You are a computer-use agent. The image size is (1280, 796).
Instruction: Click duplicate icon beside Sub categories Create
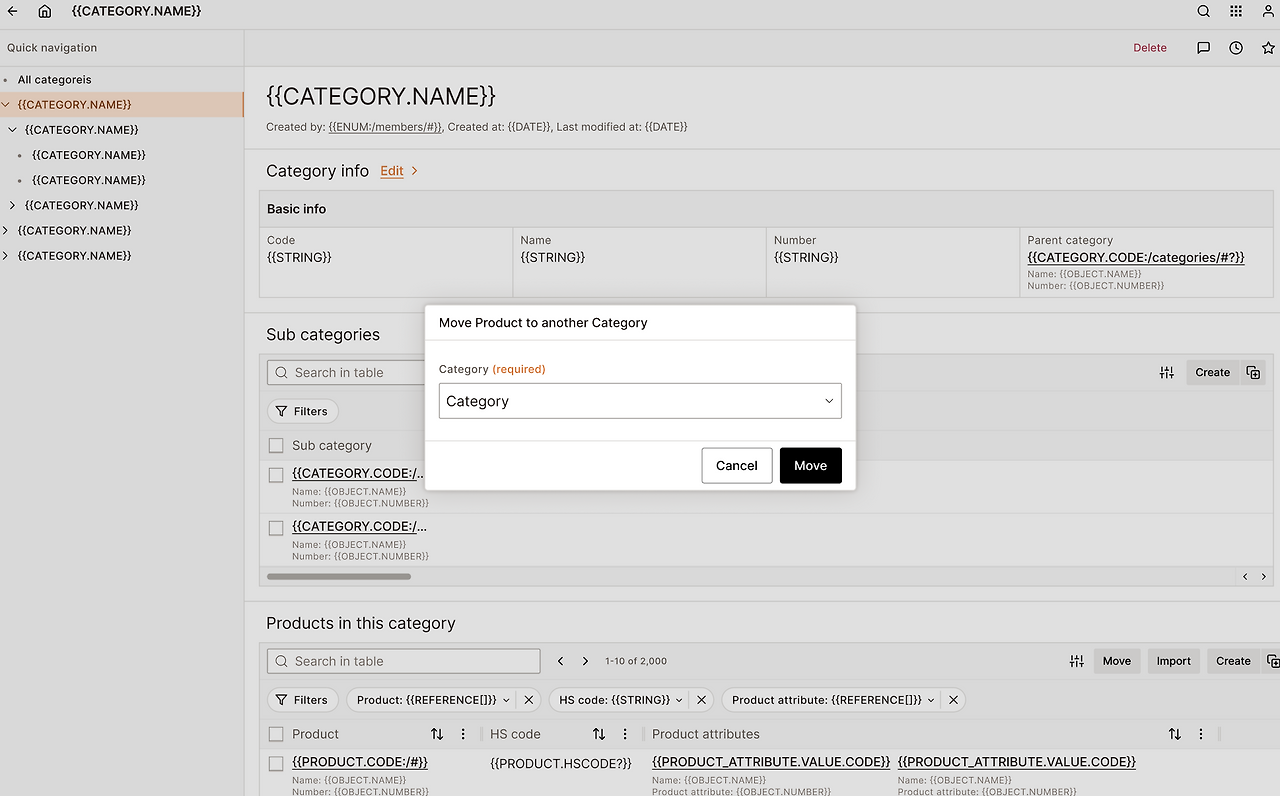tap(1253, 373)
